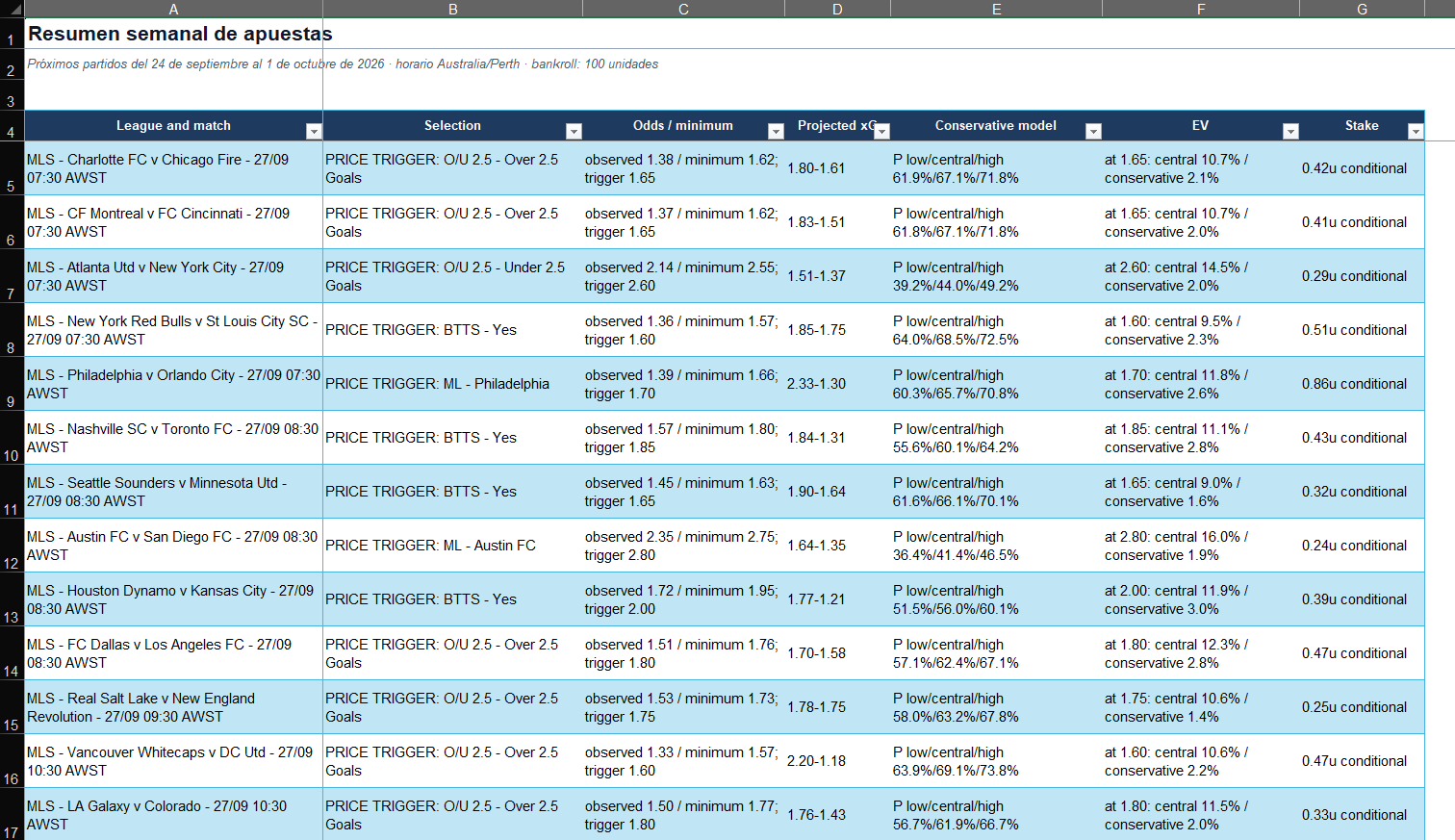Screen dimensions: 1455x840
Task: Click odds cell 'observed 1.38 / minimum 1.62'
Action: [x=684, y=168]
